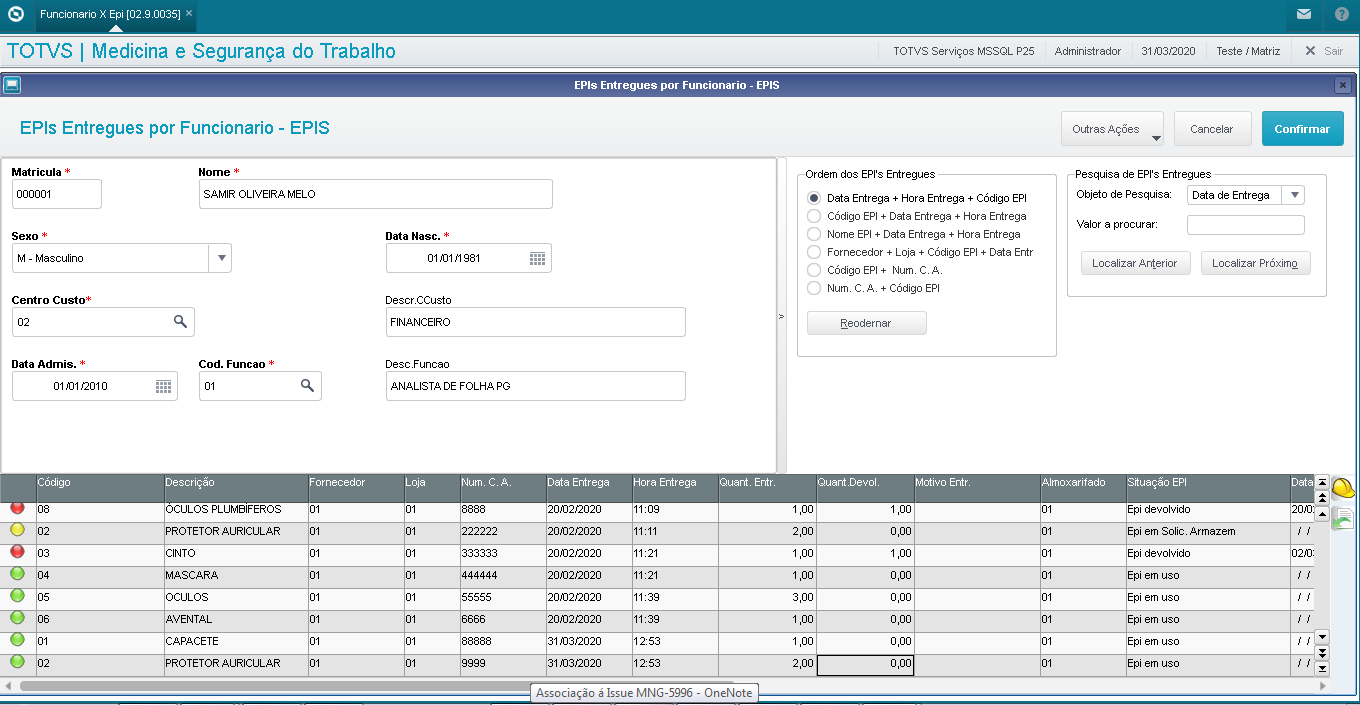Screen dimensions: 1360x705
Task: Select Data Entrega + Hora Entrega + Código EPI
Action: click(814, 198)
